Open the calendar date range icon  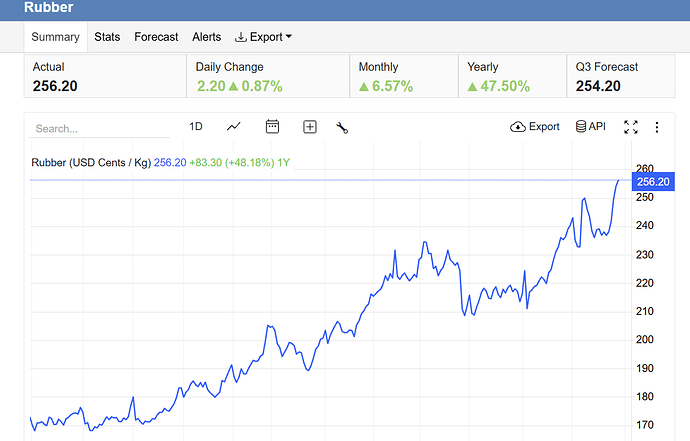(272, 127)
